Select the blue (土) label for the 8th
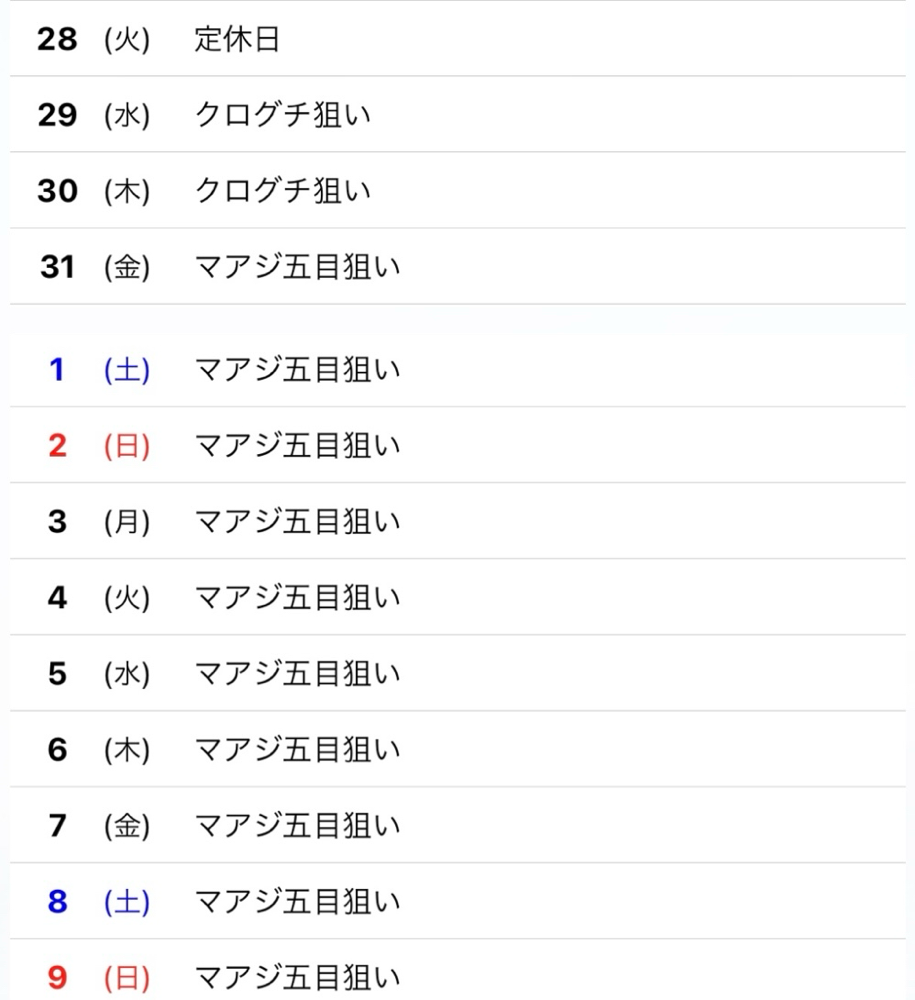Screen dimensions: 915x1000 point(127,902)
